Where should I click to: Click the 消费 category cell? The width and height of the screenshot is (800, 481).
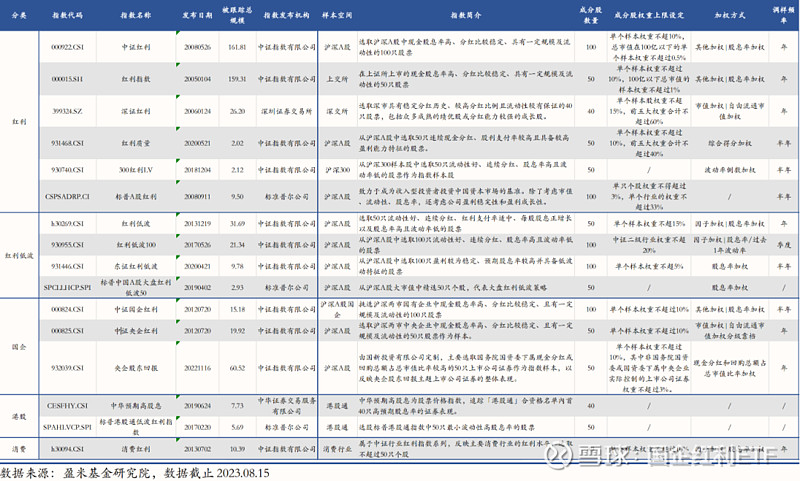coord(19,449)
